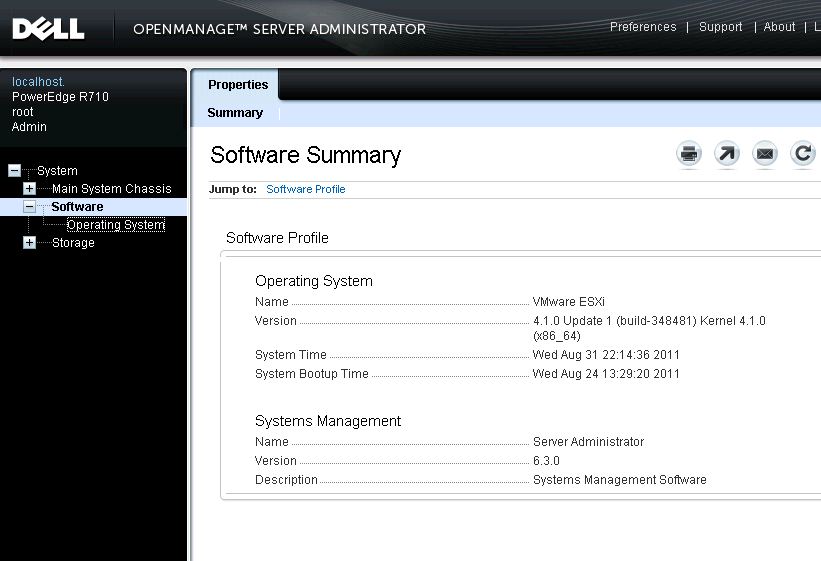The image size is (821, 561).
Task: Click the Refresh icon
Action: click(x=802, y=154)
